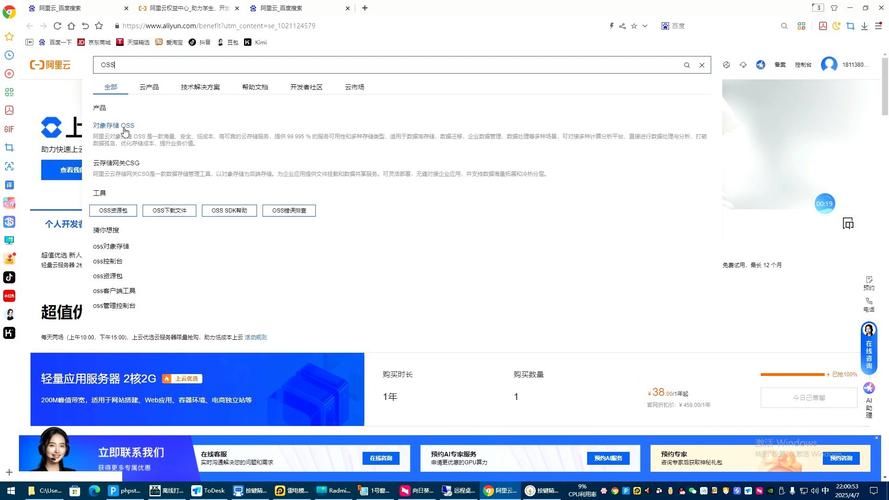Screen dimensions: 889x500
Task: Switch to the 云产品 tab
Action: 149,87
